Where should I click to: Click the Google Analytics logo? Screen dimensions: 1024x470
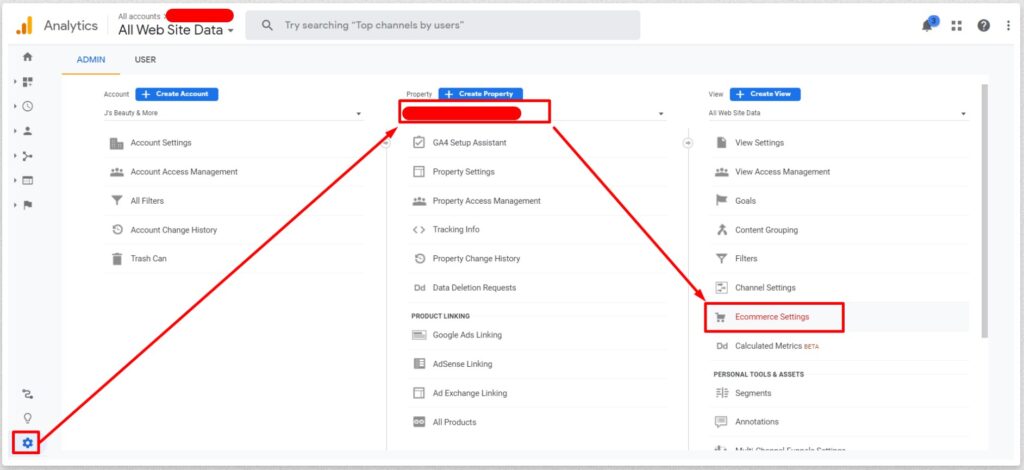pyautogui.click(x=24, y=25)
